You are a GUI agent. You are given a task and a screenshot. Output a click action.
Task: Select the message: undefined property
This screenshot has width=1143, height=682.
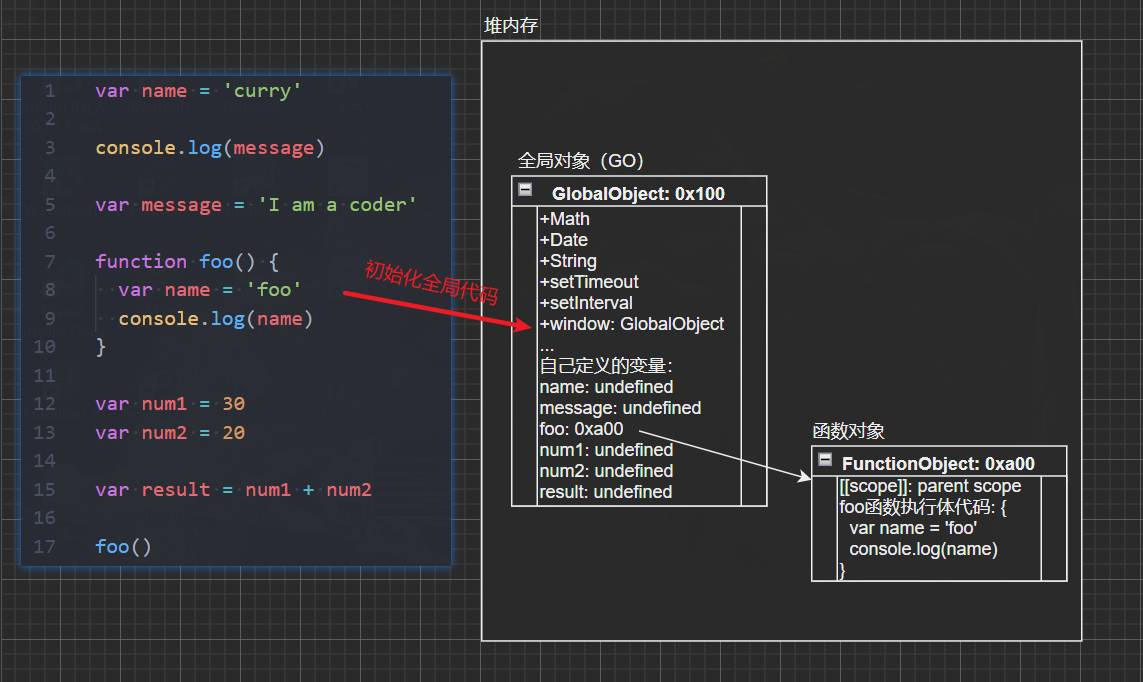(620, 408)
